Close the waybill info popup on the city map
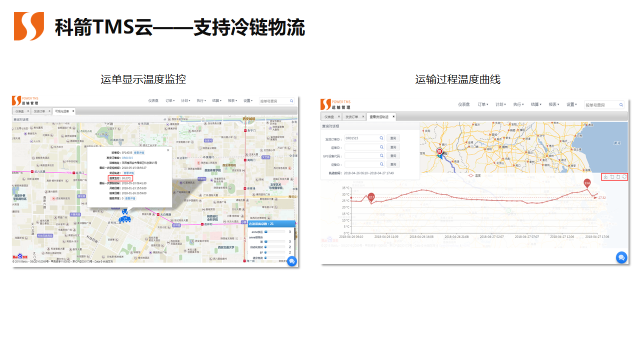 tap(168, 150)
